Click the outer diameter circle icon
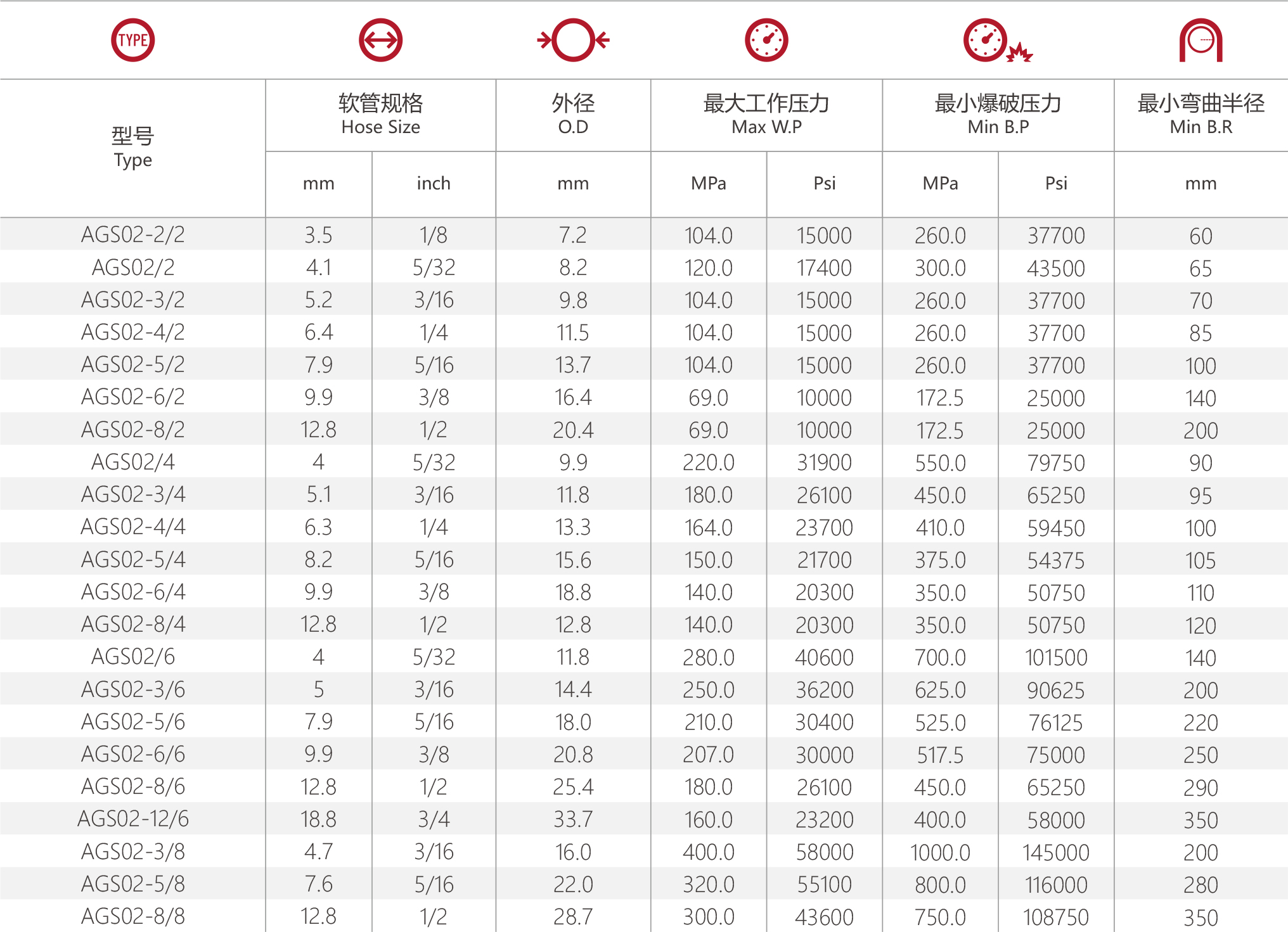Viewport: 1288px width, 932px height. pos(573,40)
